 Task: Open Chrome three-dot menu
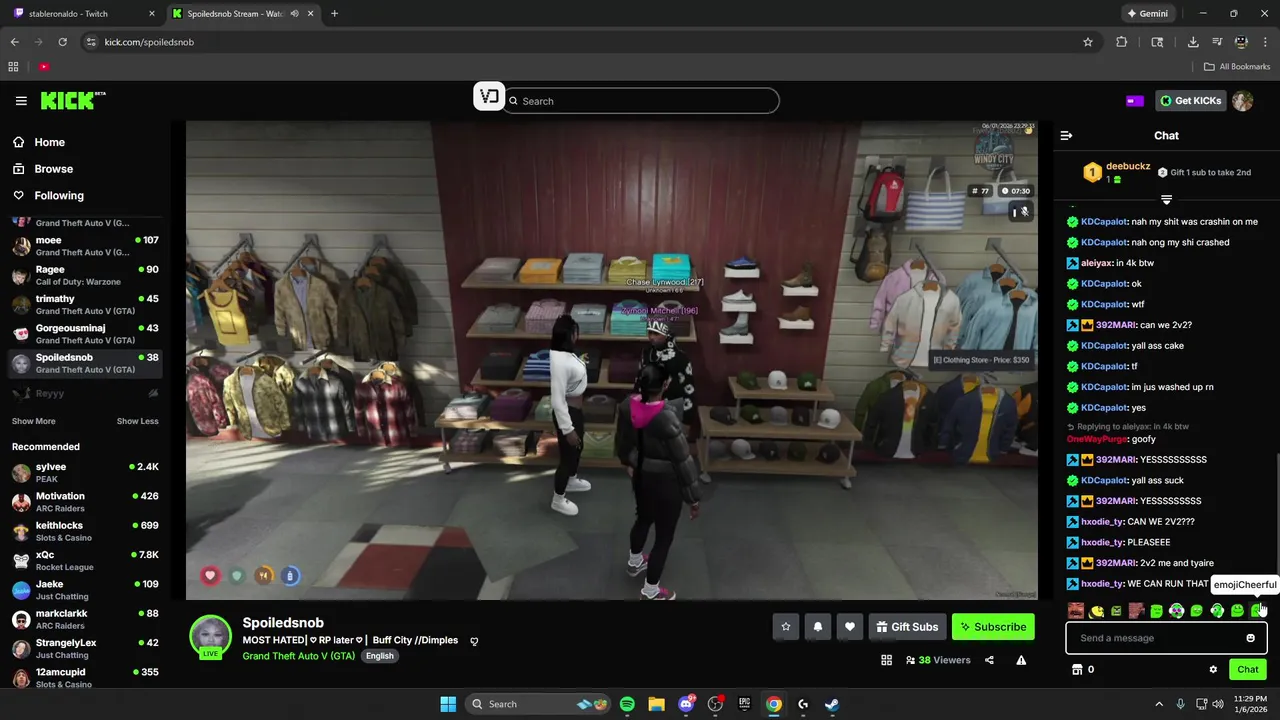pyautogui.click(x=1266, y=42)
